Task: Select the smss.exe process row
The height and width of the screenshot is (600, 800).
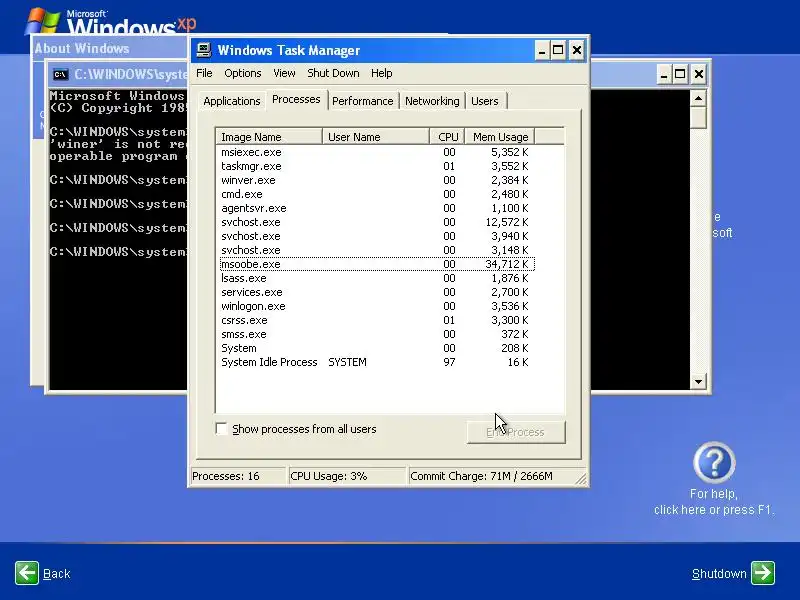Action: tap(377, 334)
